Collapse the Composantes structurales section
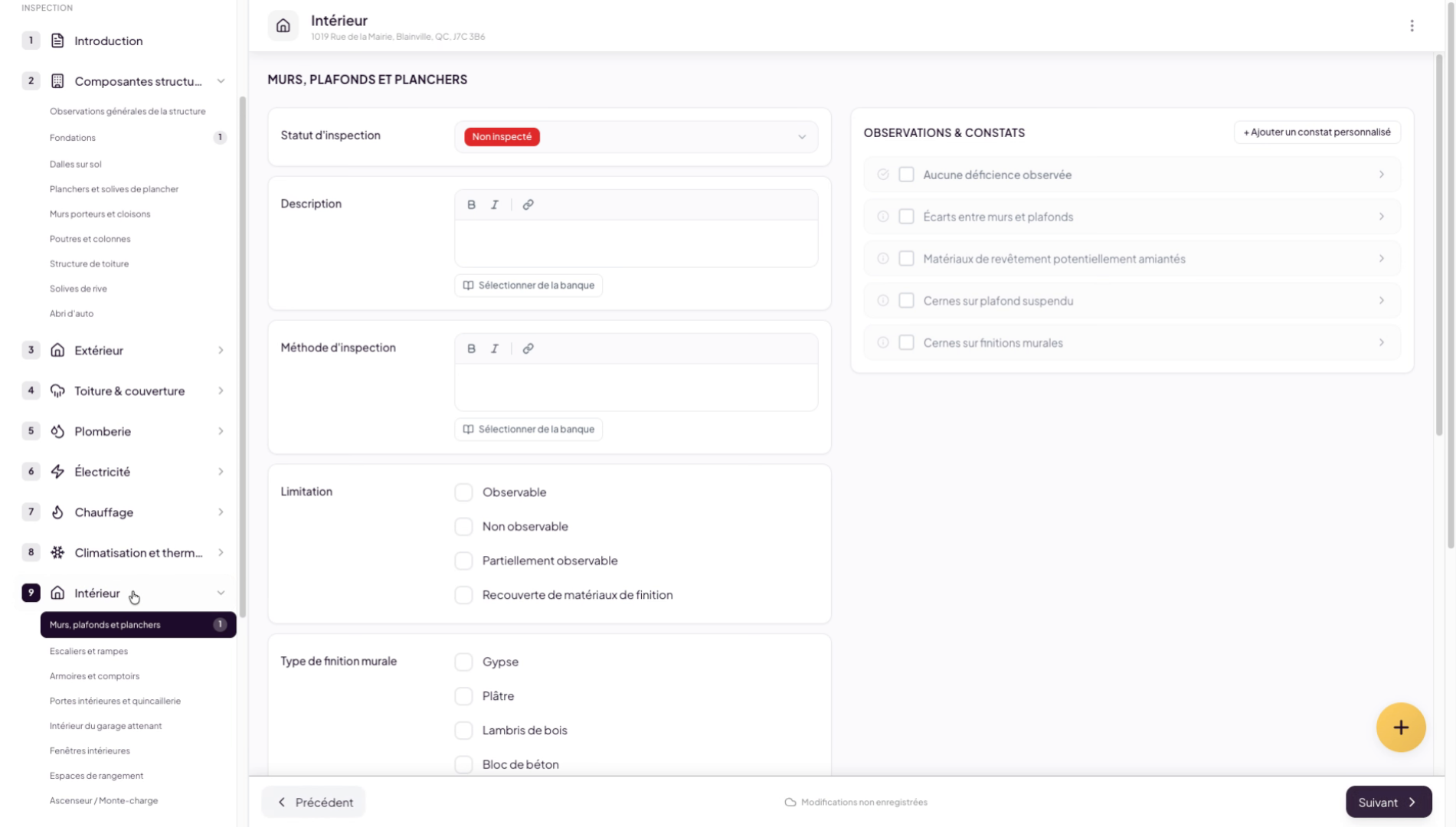Viewport: 1456px width, 827px height. [221, 81]
